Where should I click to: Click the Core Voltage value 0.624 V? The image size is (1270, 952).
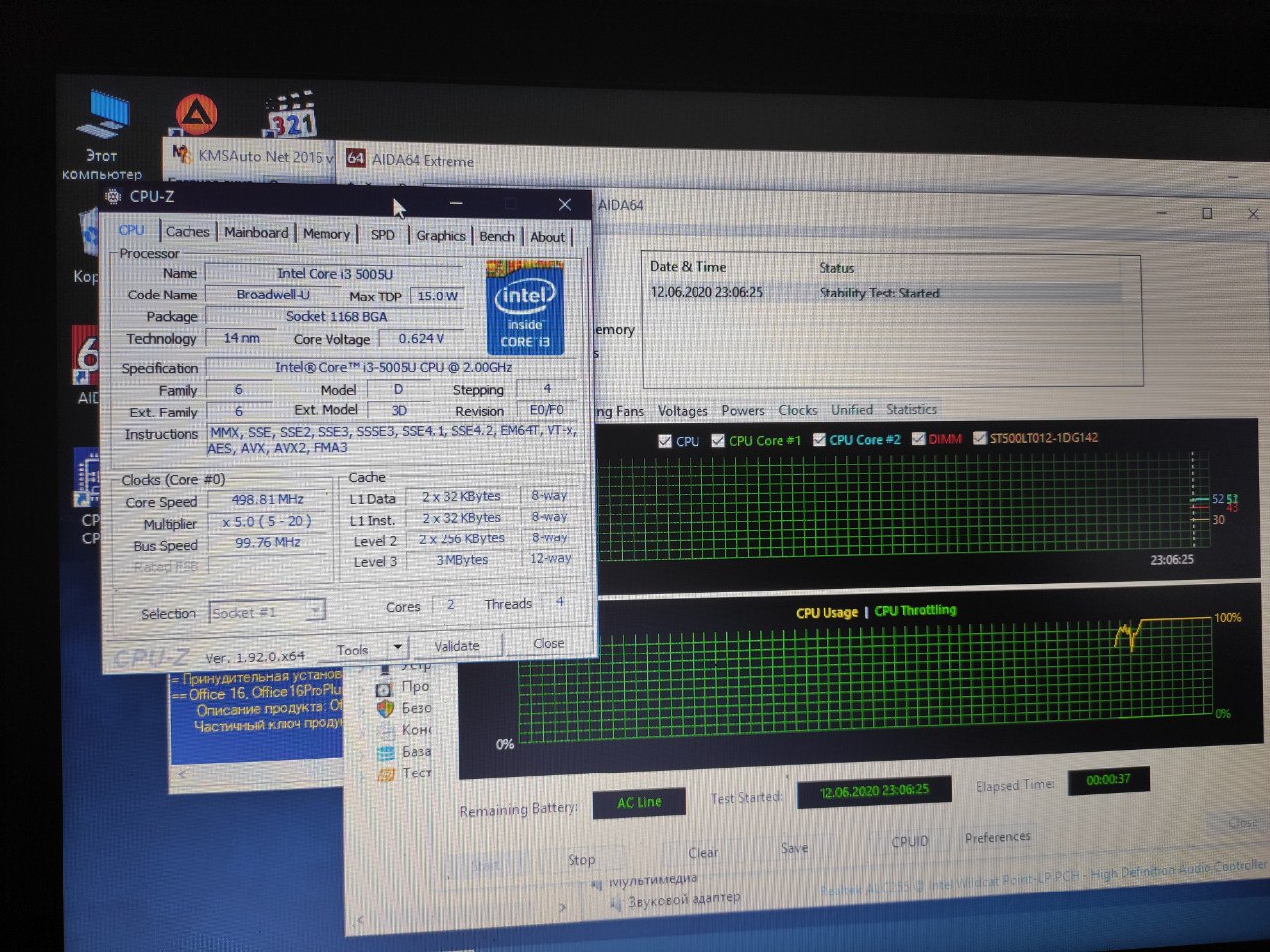point(421,338)
